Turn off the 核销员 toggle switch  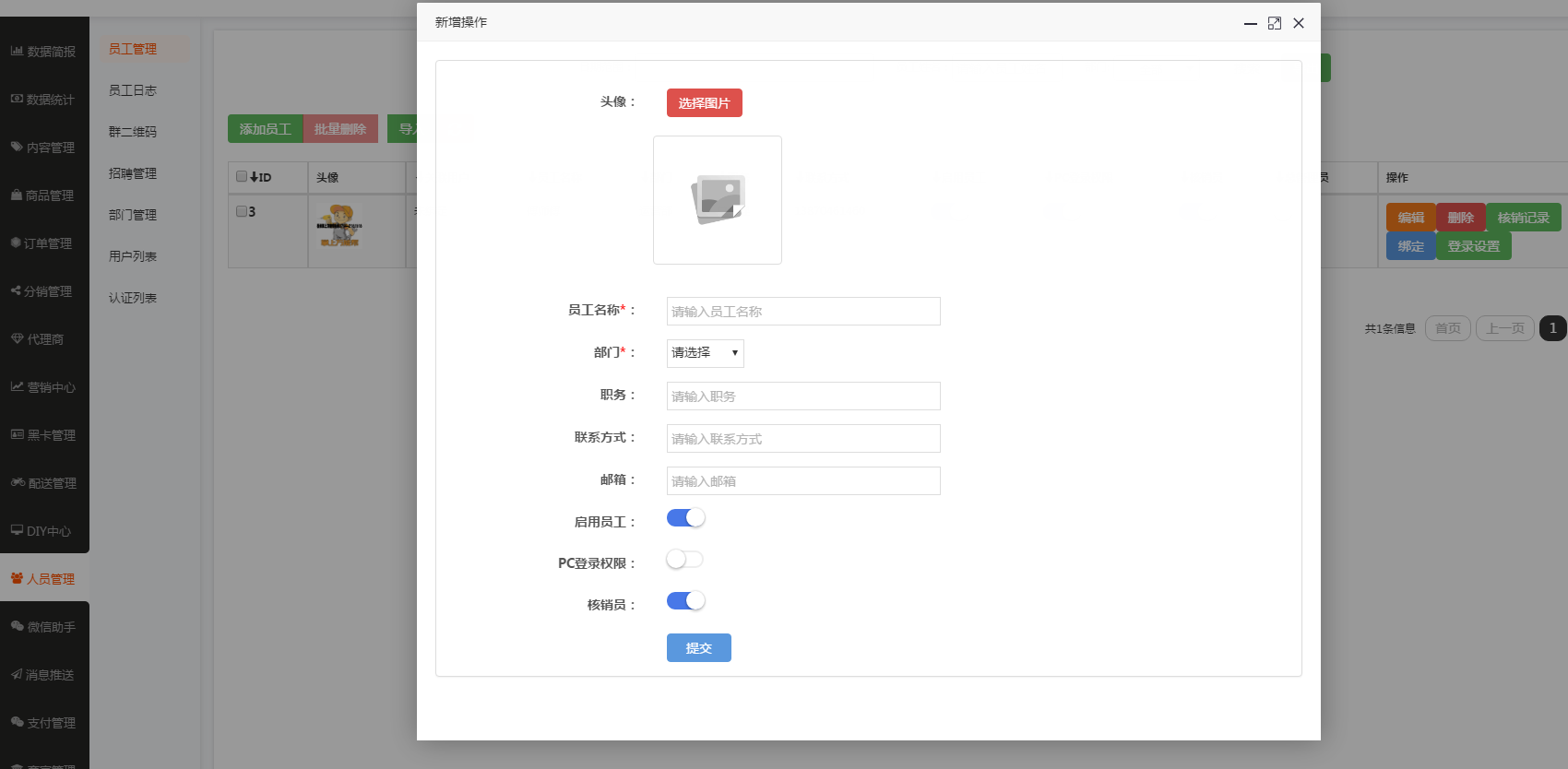pos(685,601)
